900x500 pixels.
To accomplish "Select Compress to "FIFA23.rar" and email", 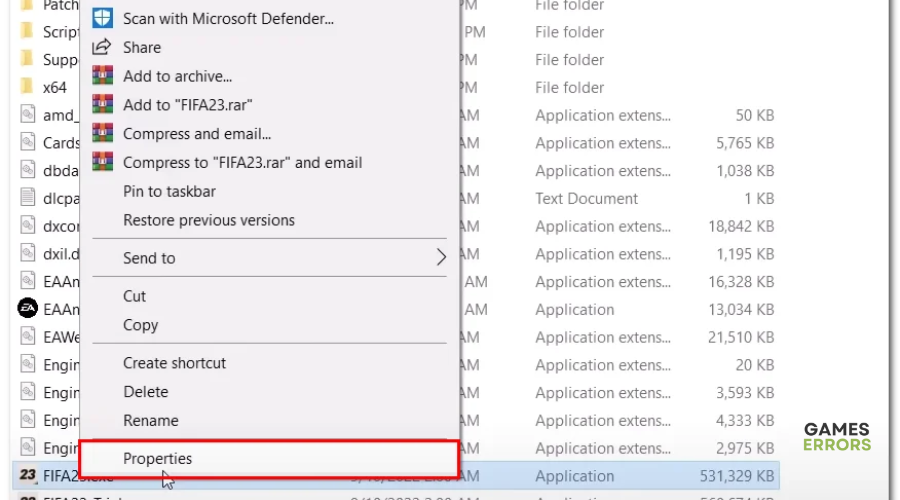I will coord(242,162).
